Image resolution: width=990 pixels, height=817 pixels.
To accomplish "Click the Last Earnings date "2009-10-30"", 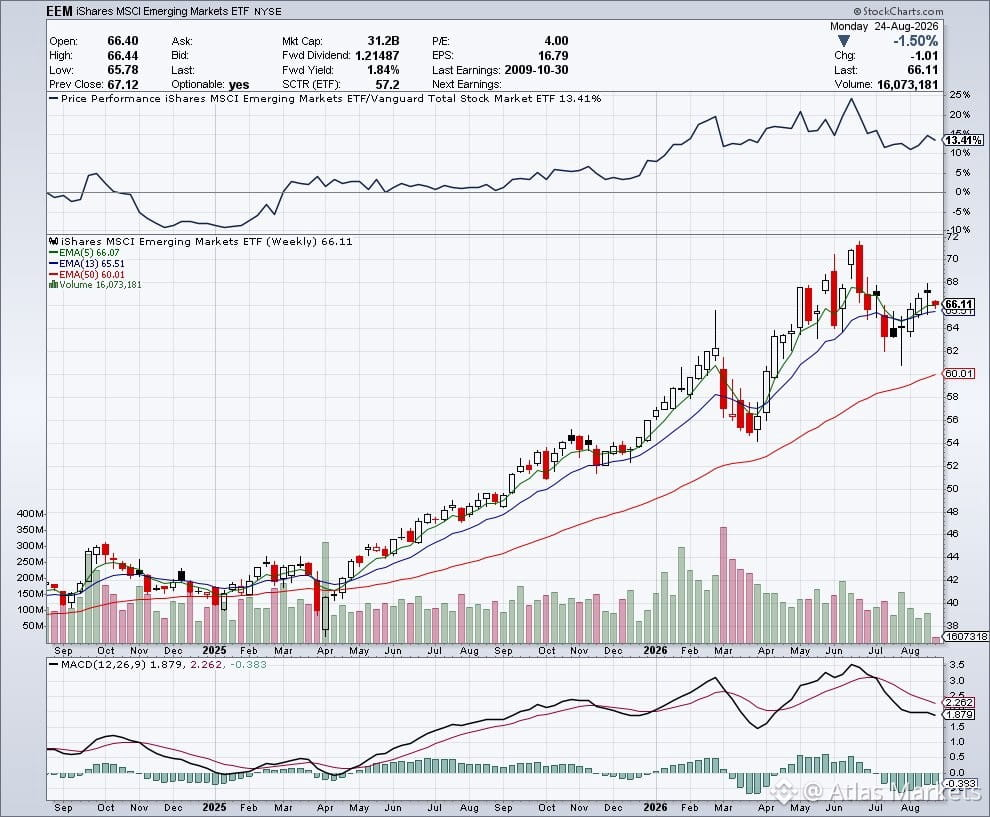I will click(x=537, y=70).
